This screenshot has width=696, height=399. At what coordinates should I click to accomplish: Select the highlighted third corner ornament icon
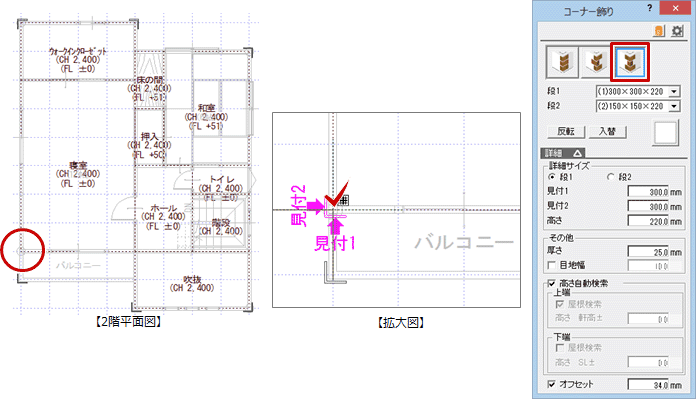[630, 62]
